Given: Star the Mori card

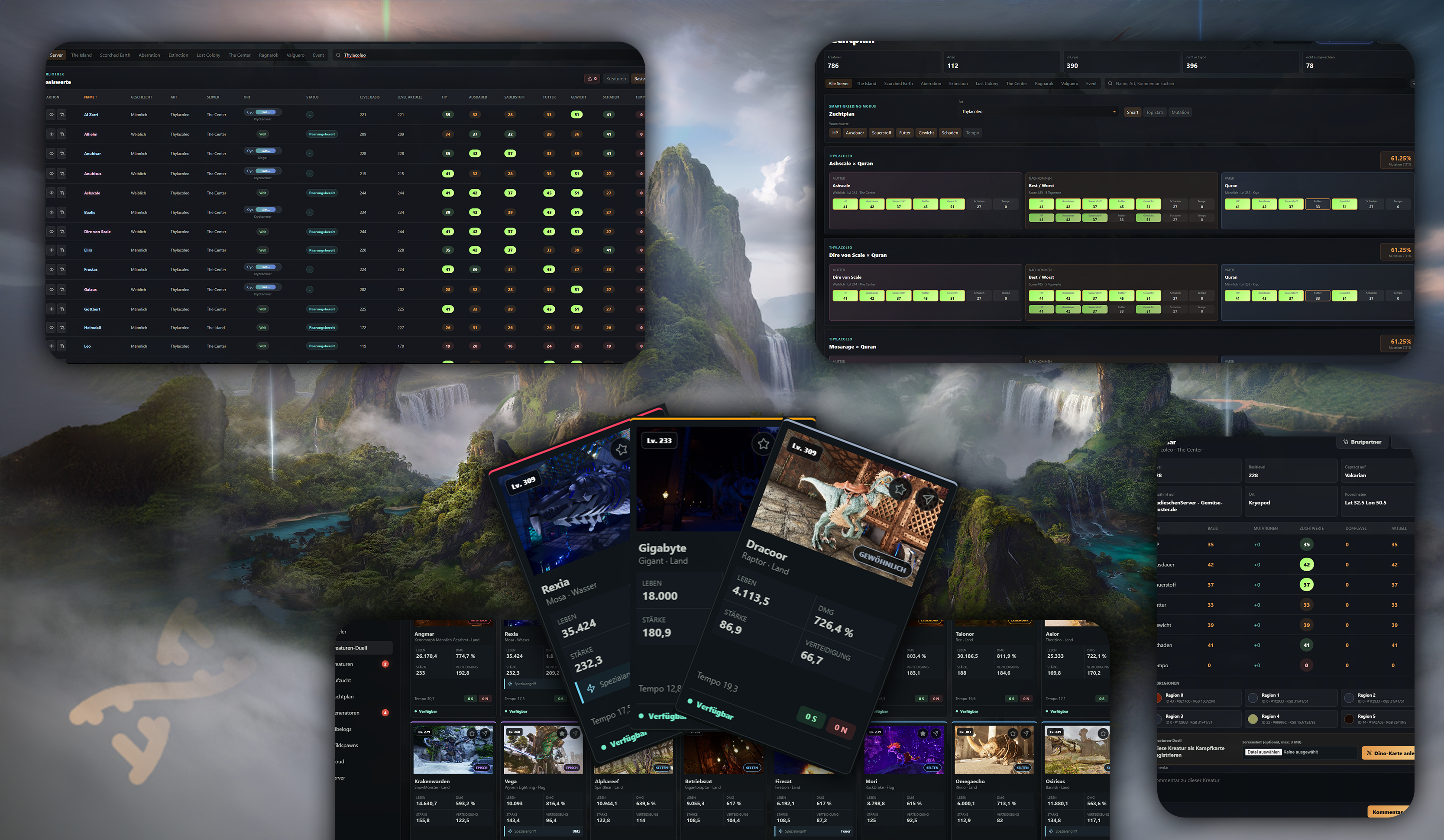Looking at the screenshot, I should coord(923,733).
